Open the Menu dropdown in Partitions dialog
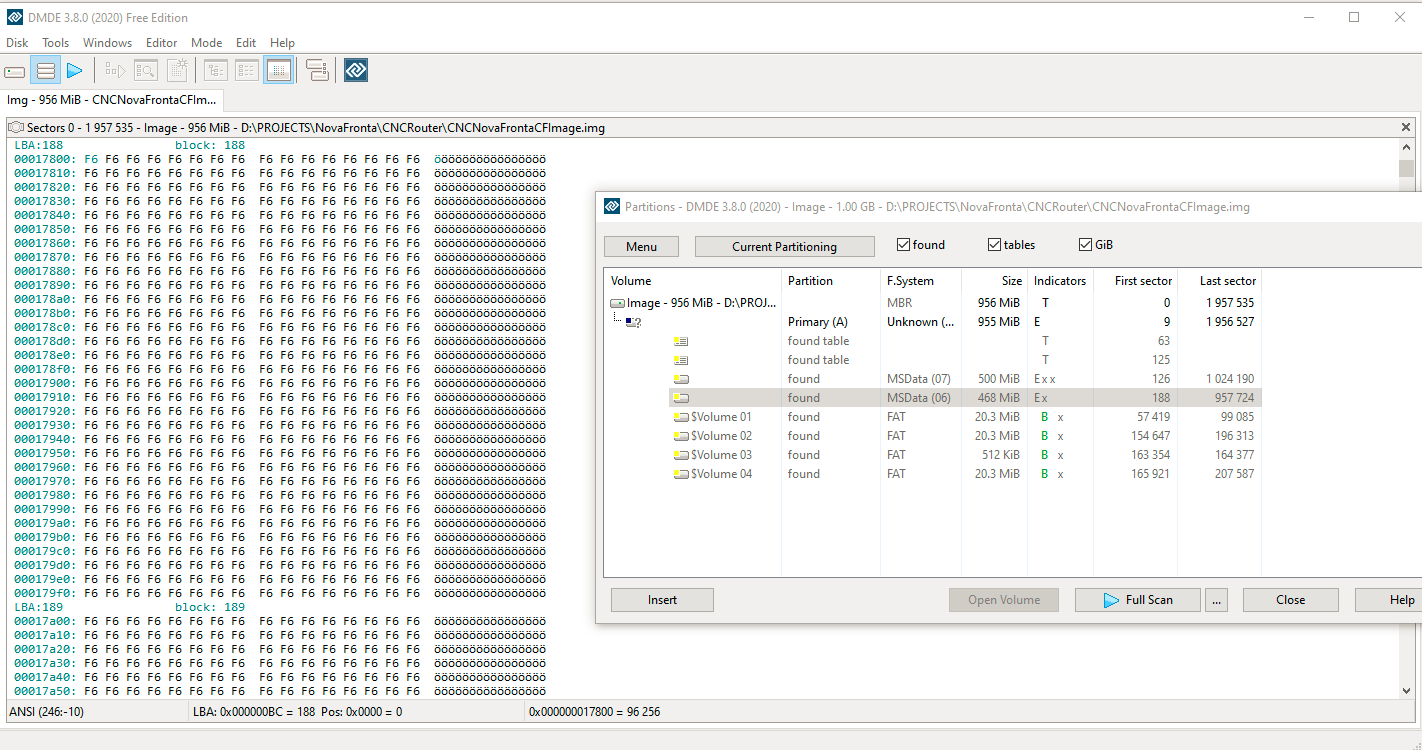Viewport: 1422px width, 750px height. [x=641, y=247]
